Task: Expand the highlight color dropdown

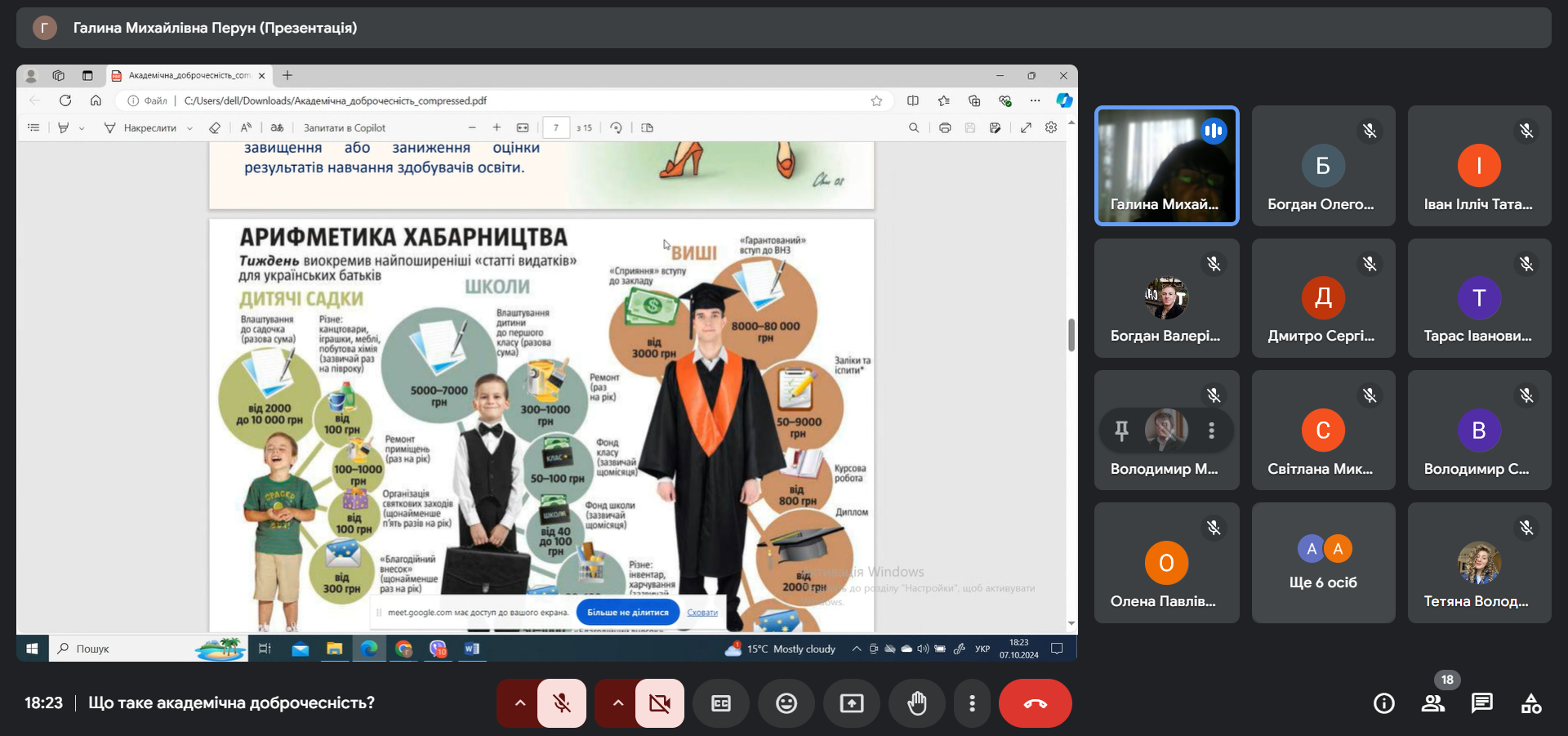Action: pos(82,128)
